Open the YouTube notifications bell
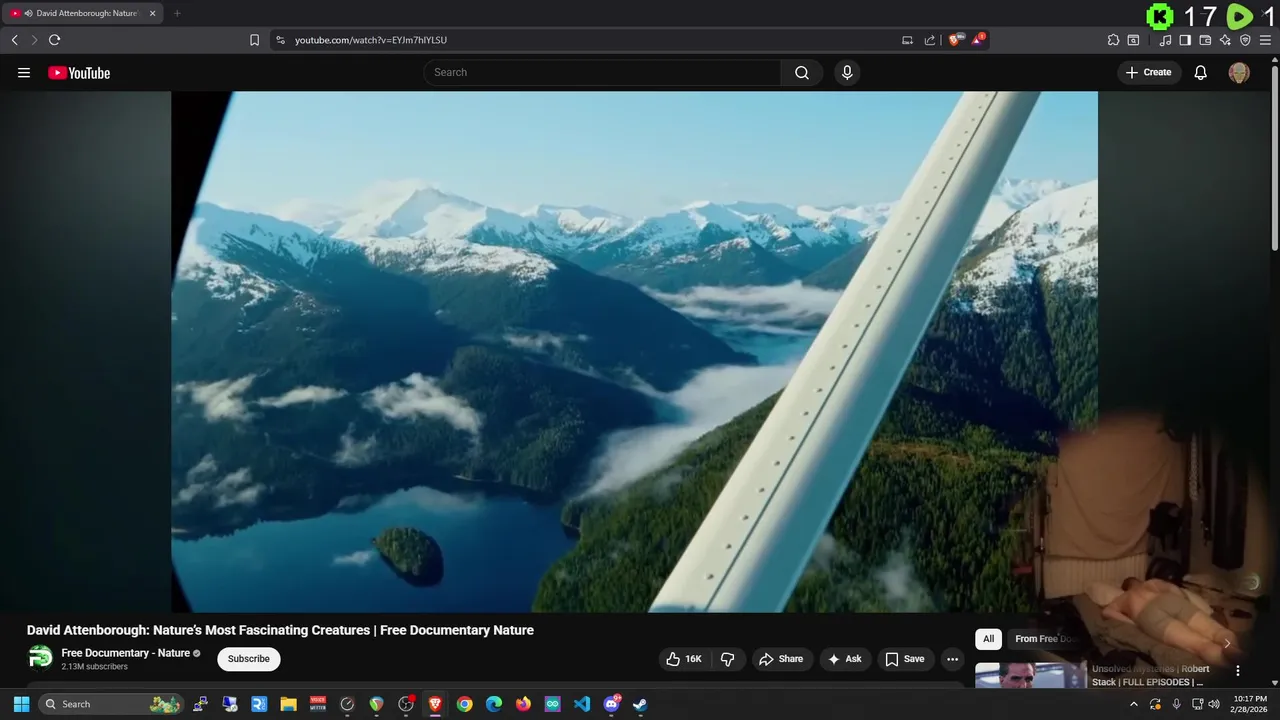 pyautogui.click(x=1201, y=72)
